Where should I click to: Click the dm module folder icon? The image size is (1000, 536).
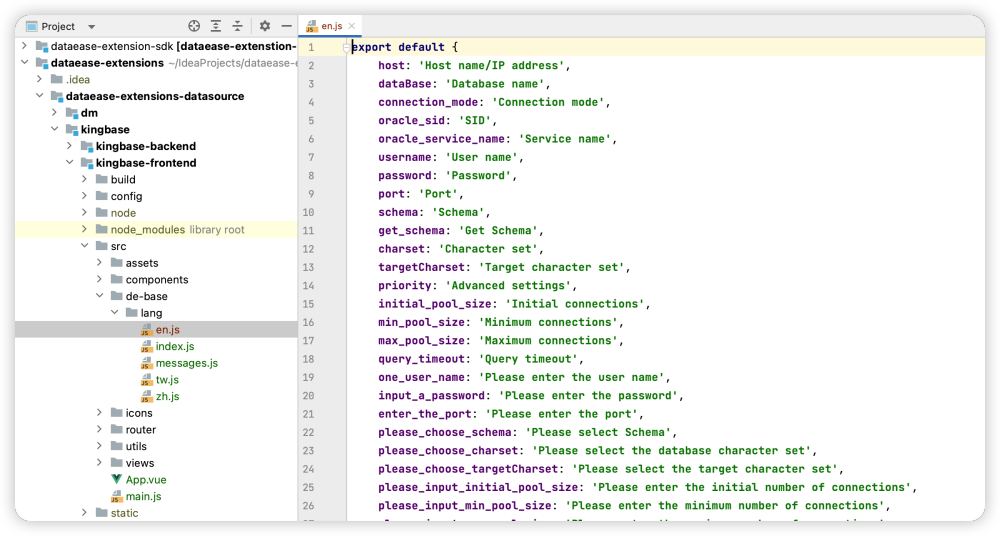tap(71, 113)
